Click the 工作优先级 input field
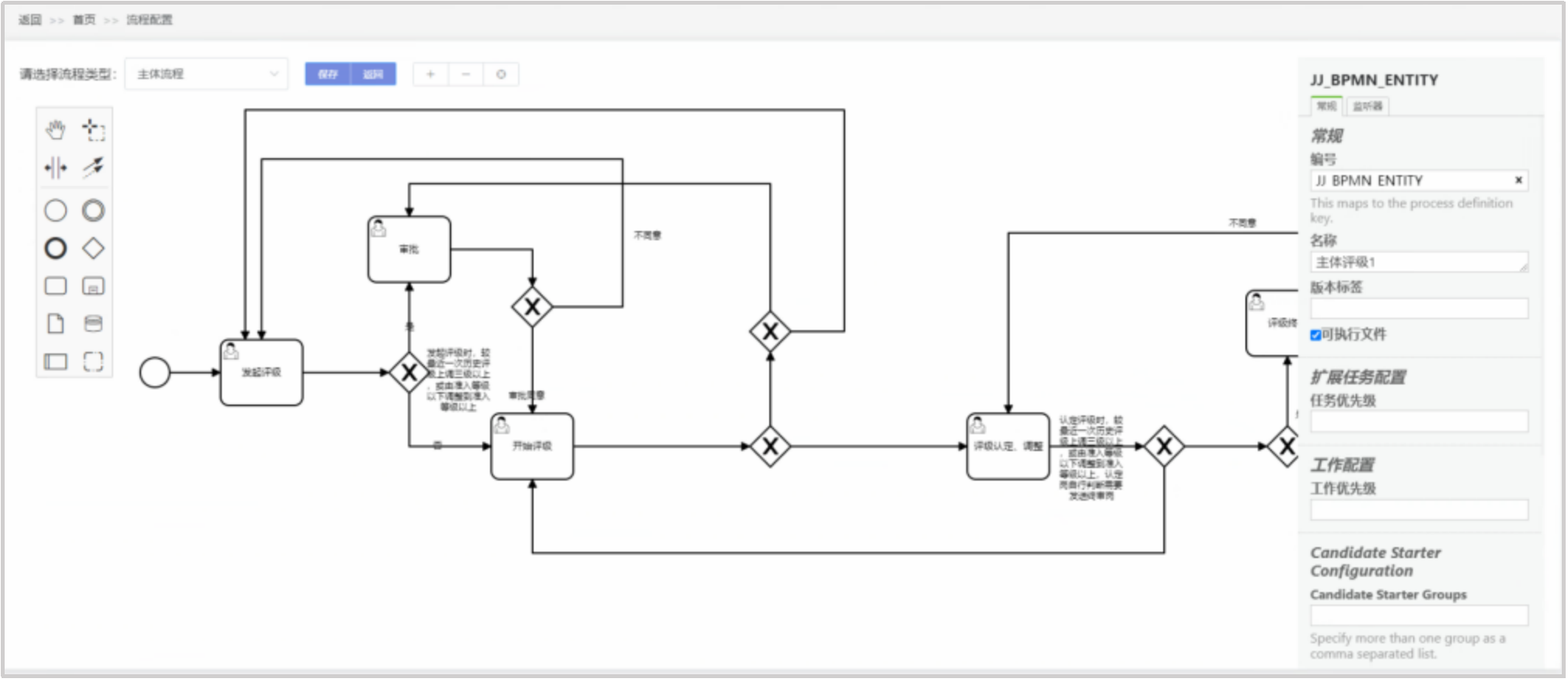The width and height of the screenshot is (1568, 682). (1419, 510)
